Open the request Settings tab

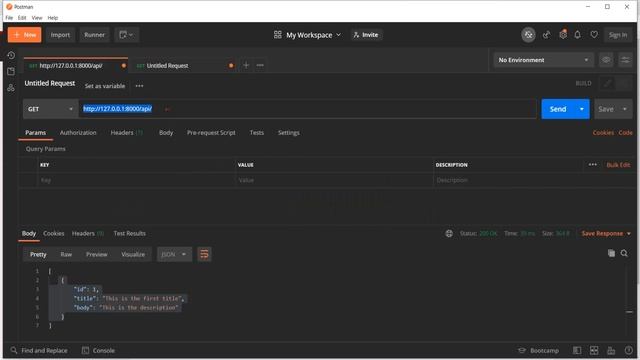pos(289,133)
